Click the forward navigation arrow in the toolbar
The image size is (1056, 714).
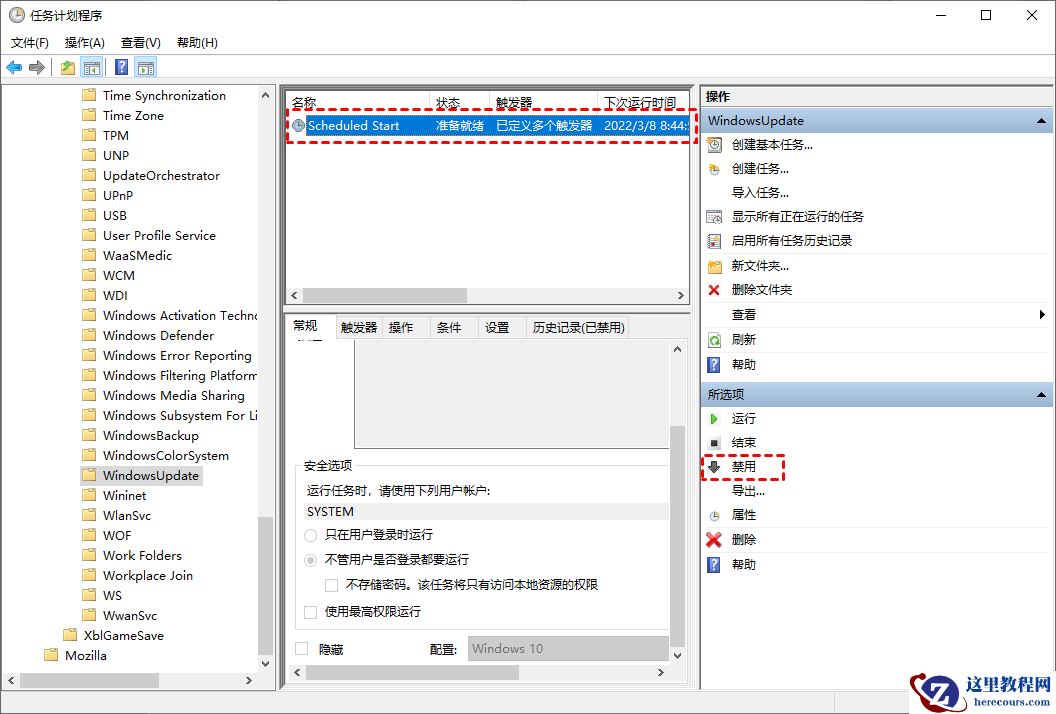click(x=36, y=67)
